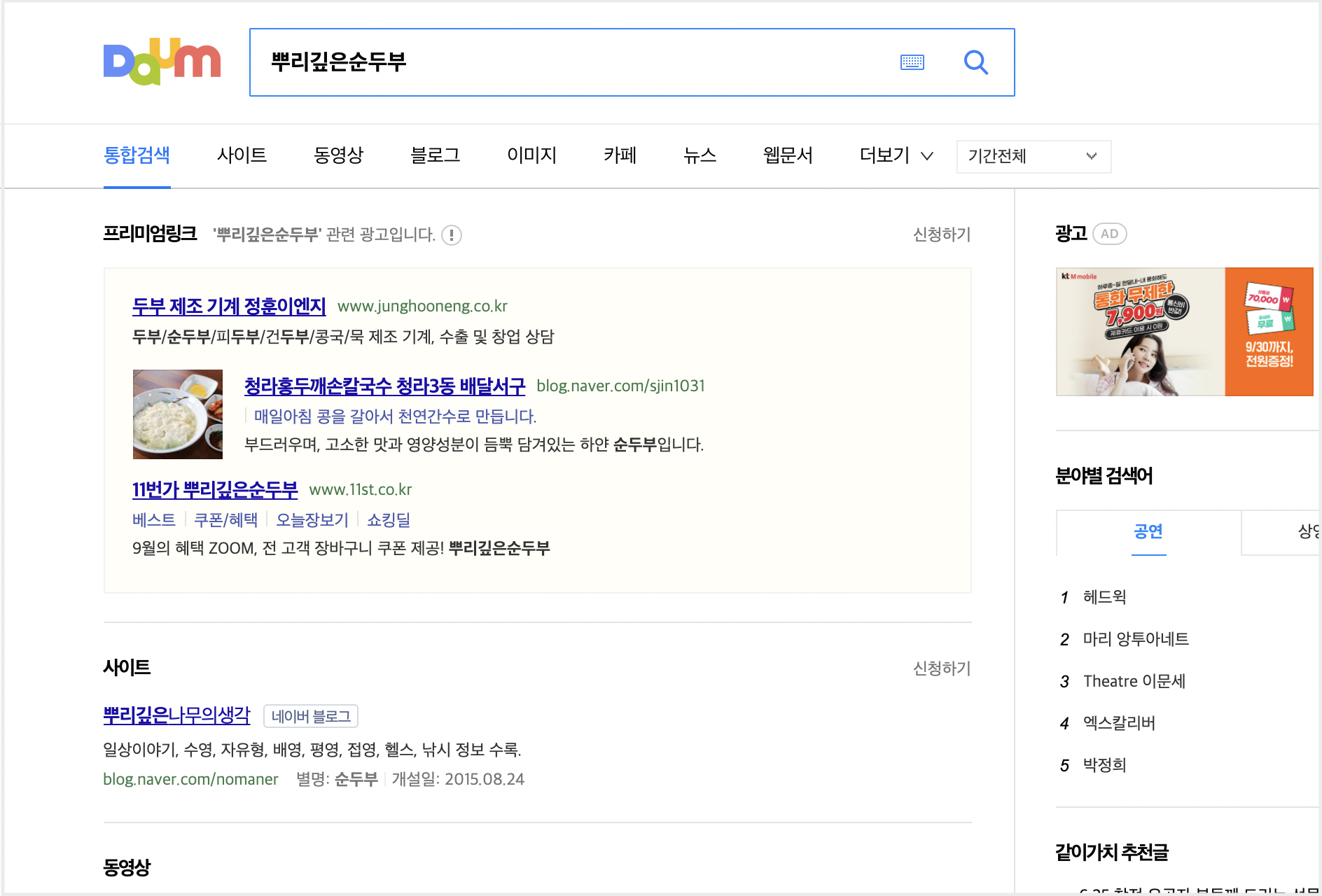Click 신청하기 in the 사이트 section
The image size is (1322, 896).
tap(942, 668)
